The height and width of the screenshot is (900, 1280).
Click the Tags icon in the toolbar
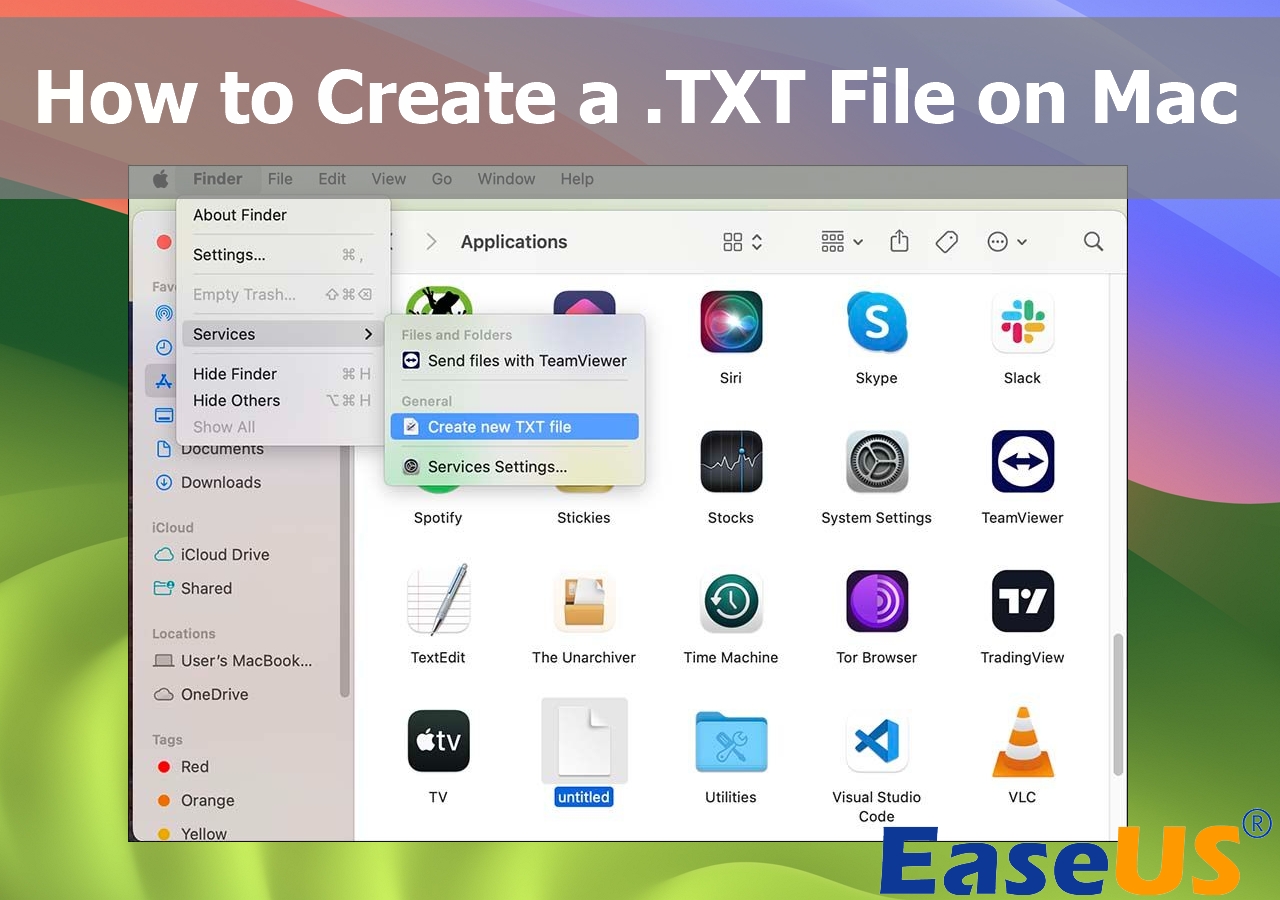click(x=946, y=241)
